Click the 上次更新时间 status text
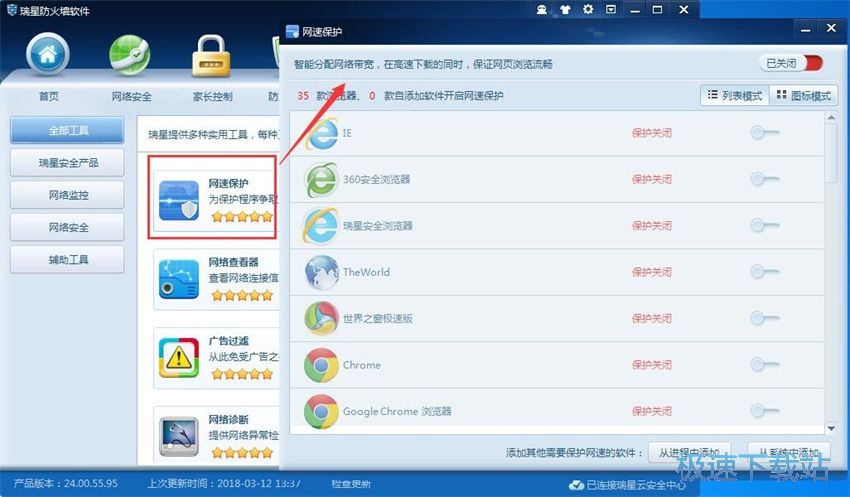Screen dimensions: 850x497 tap(224, 483)
